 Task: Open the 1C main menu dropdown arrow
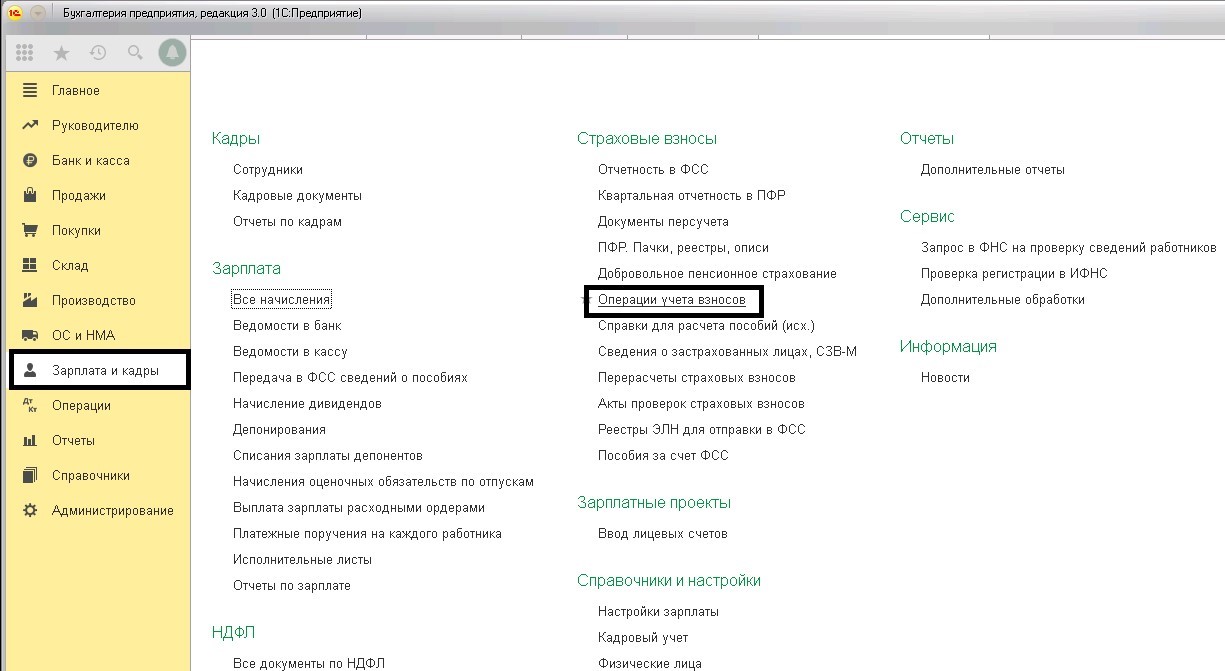coord(38,13)
